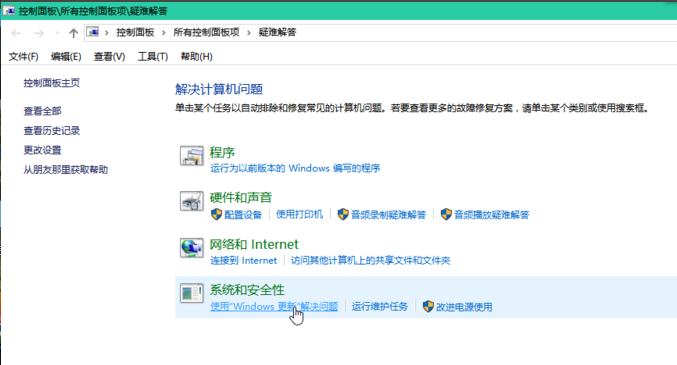Launch 音频播放疑难解答 troubleshooter
677x365 pixels.
pyautogui.click(x=491, y=215)
